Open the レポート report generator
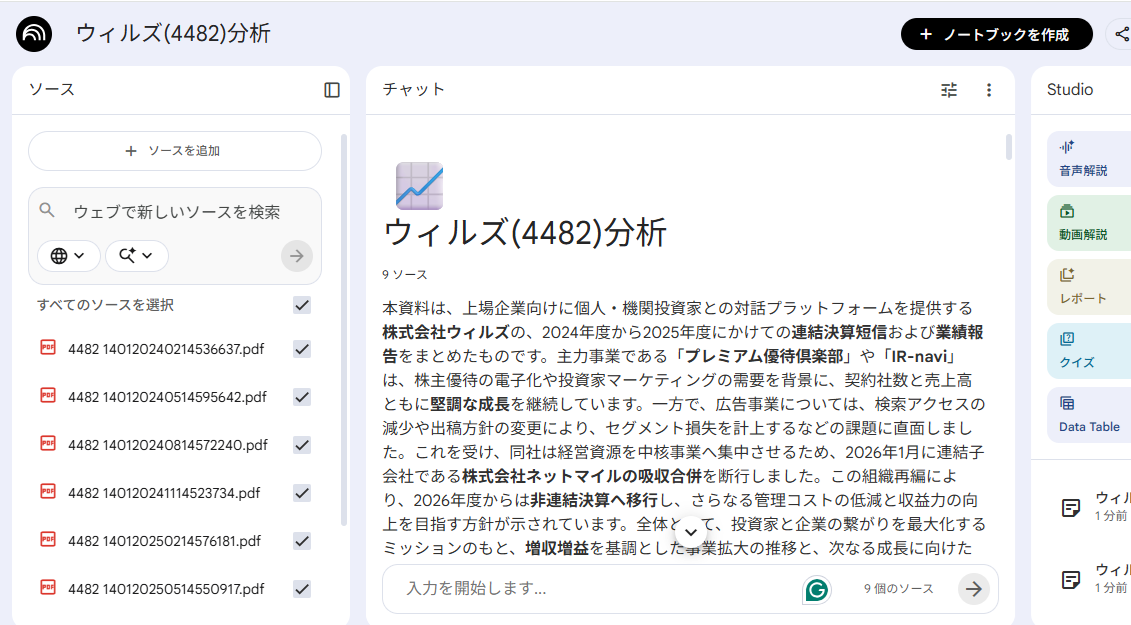The image size is (1131, 625). [1087, 287]
